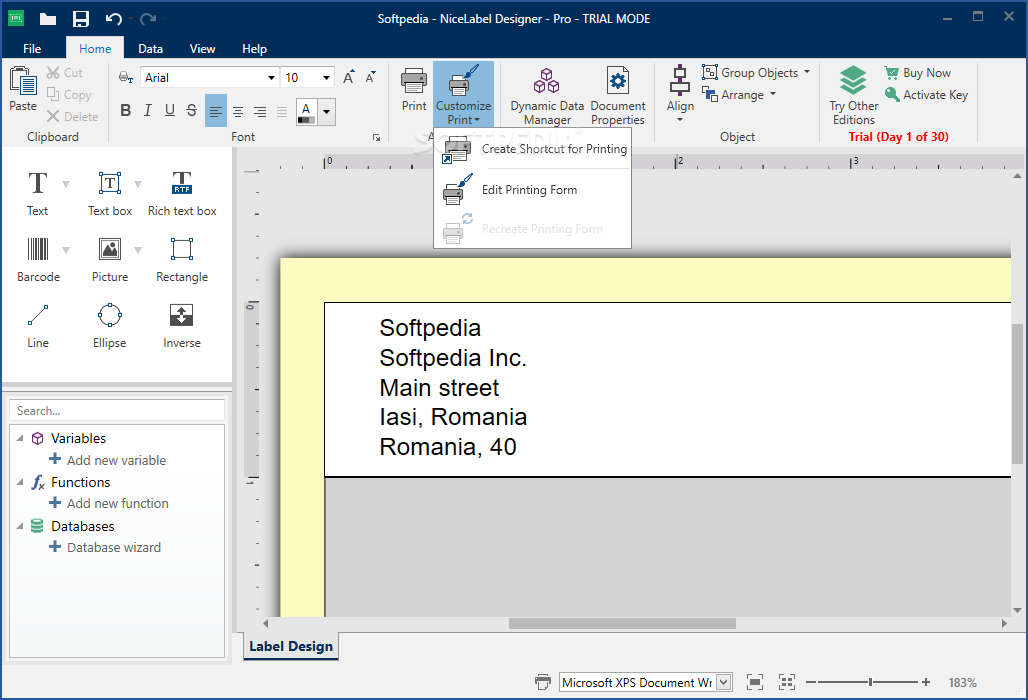Click the Customize Print button
This screenshot has height=700, width=1028.
click(x=464, y=94)
